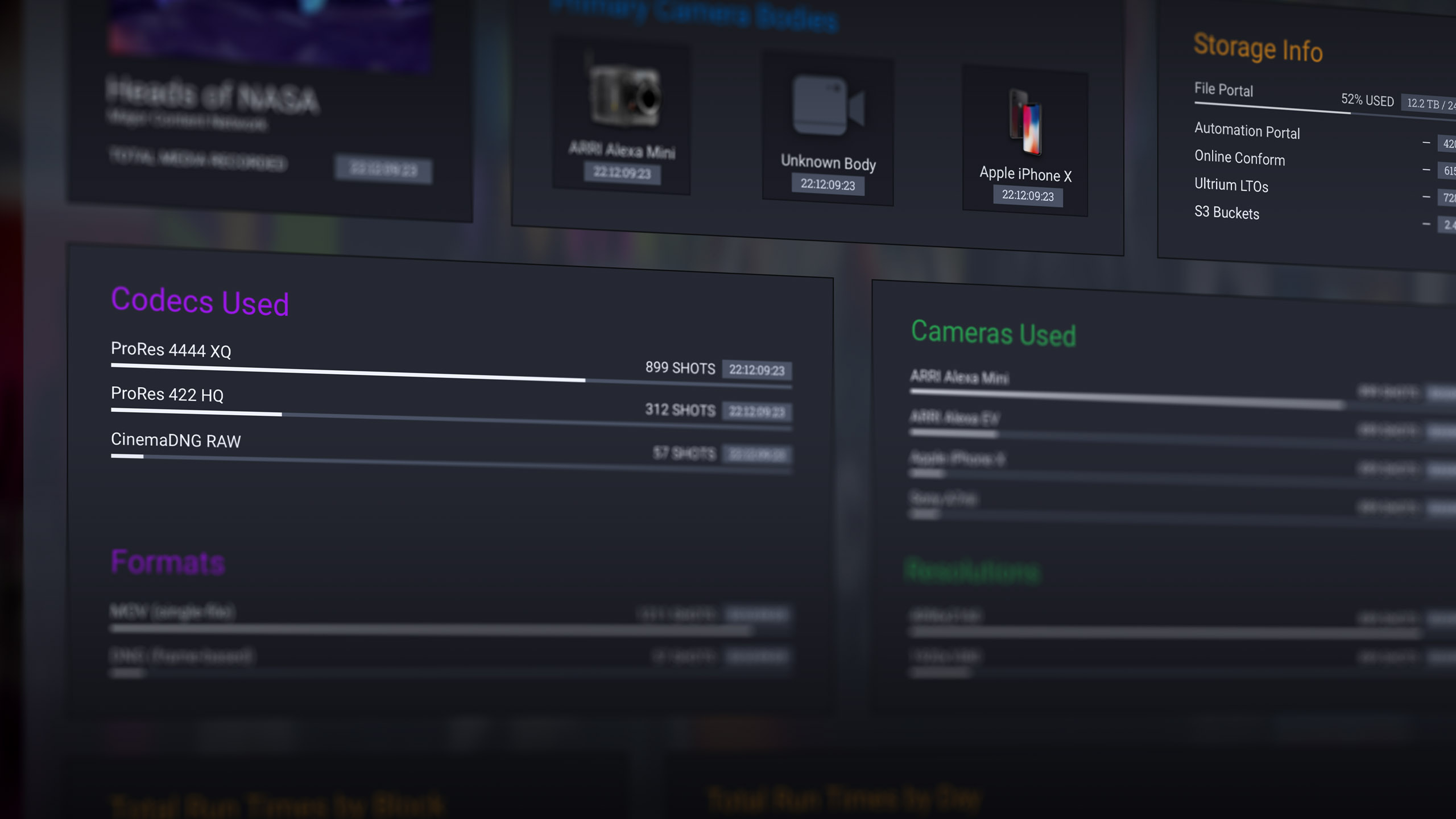Image resolution: width=1456 pixels, height=819 pixels.
Task: Click the 899 SHOTS count
Action: [x=680, y=367]
